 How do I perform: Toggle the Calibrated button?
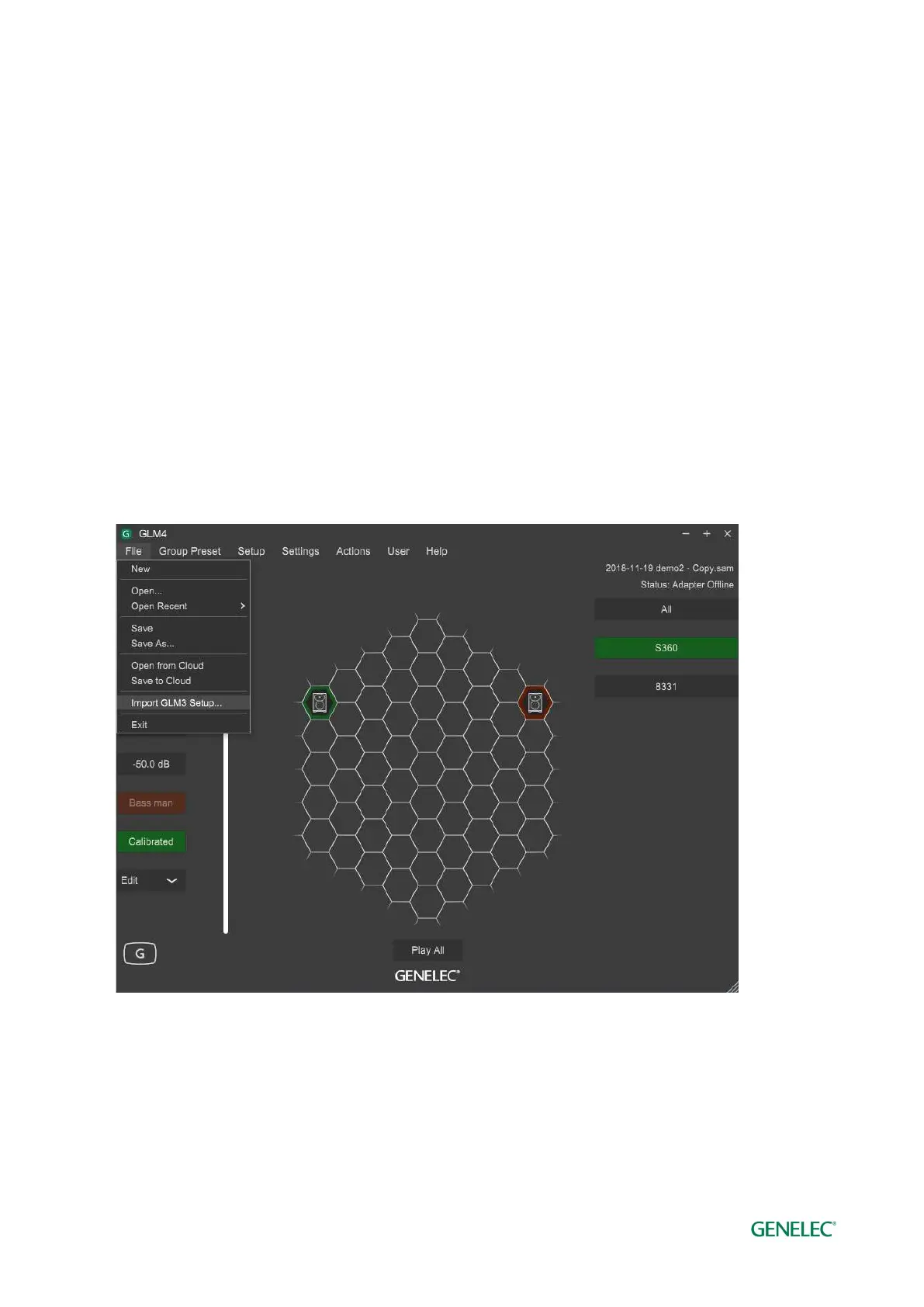(151, 841)
